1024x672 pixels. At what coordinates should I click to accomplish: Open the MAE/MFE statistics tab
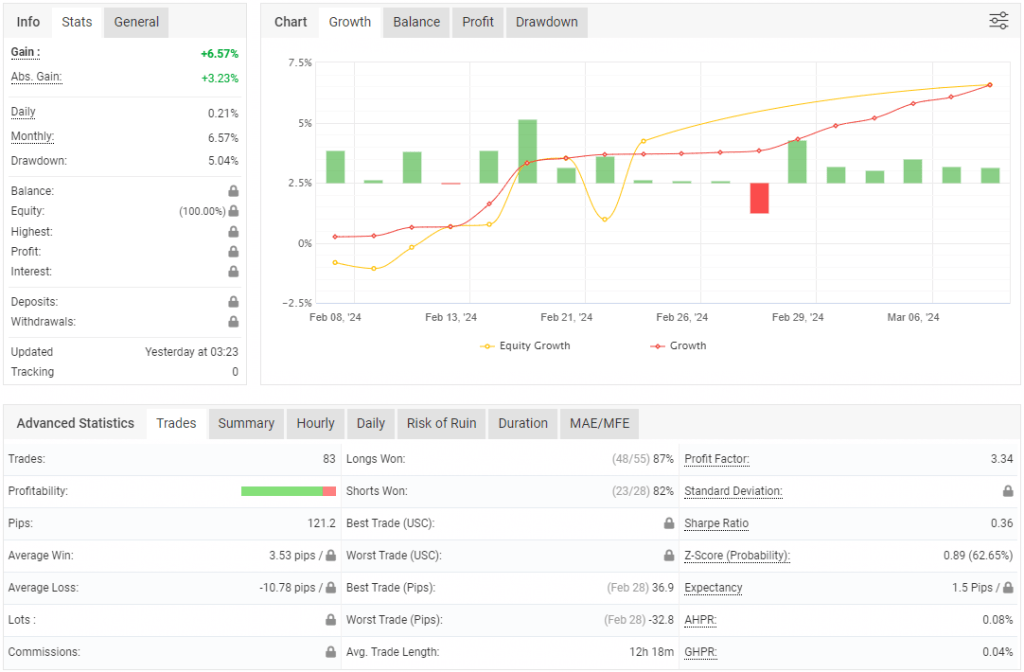(599, 423)
